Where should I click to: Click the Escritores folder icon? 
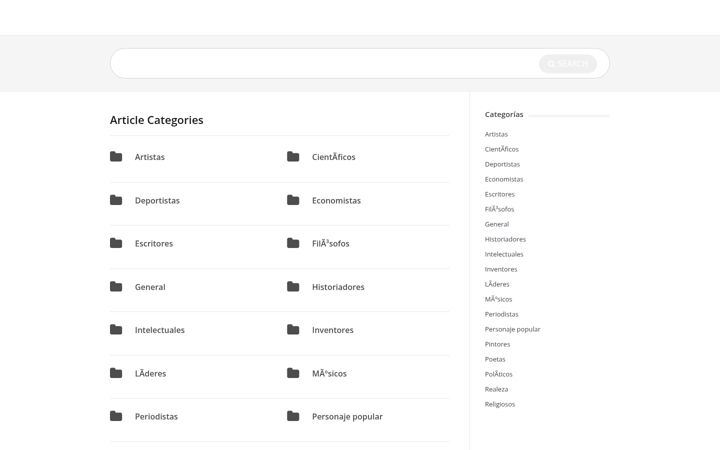pos(116,243)
